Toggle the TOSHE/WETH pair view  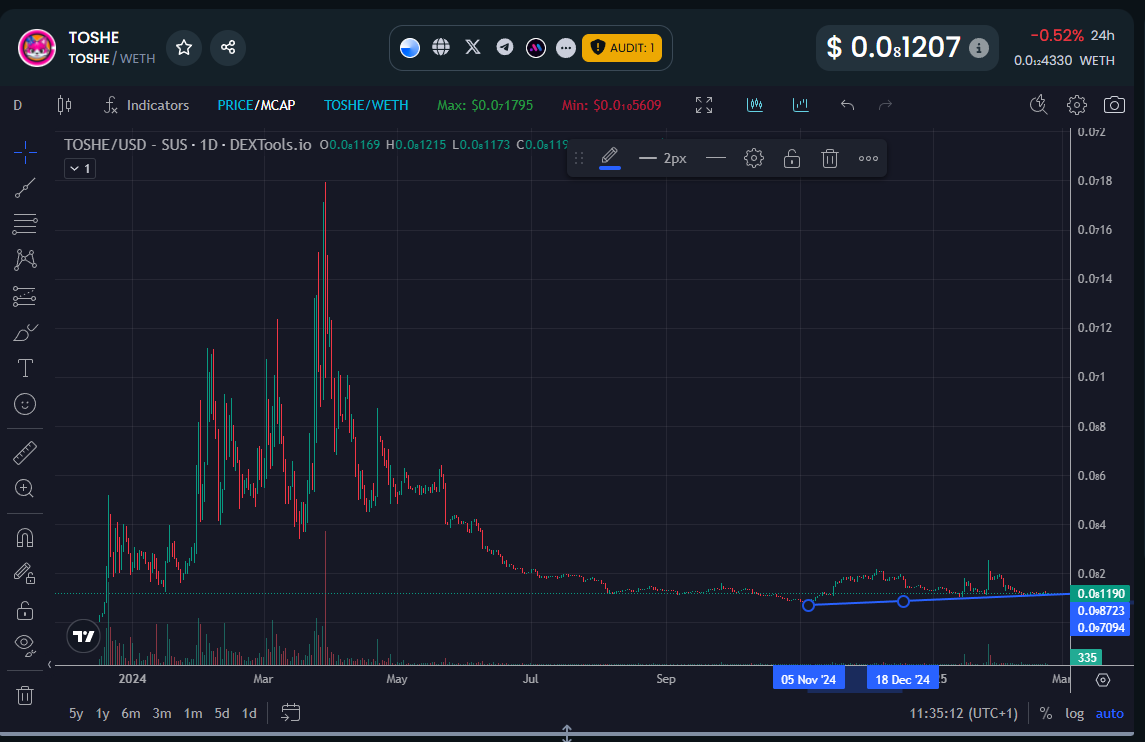(x=366, y=105)
